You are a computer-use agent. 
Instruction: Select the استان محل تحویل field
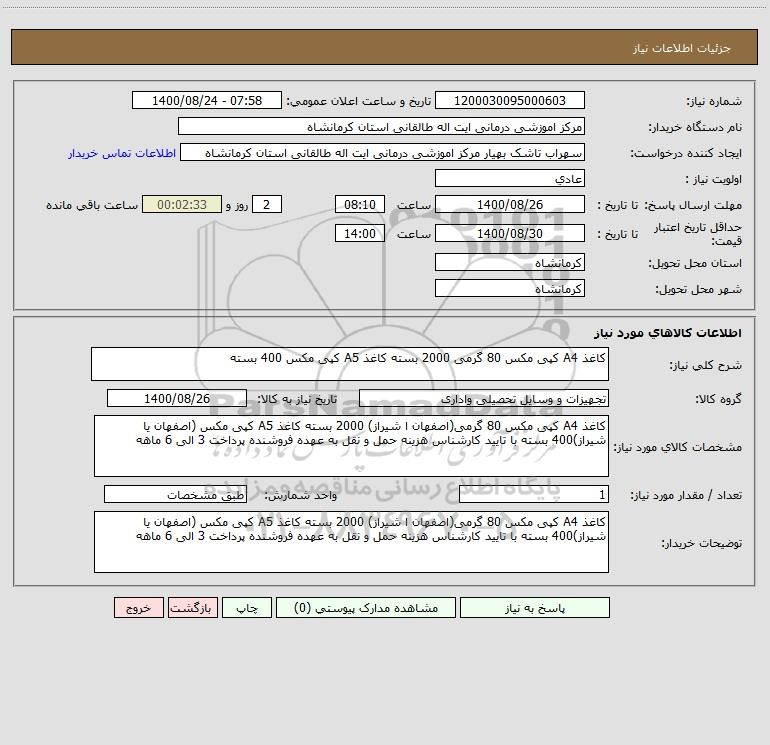510,262
